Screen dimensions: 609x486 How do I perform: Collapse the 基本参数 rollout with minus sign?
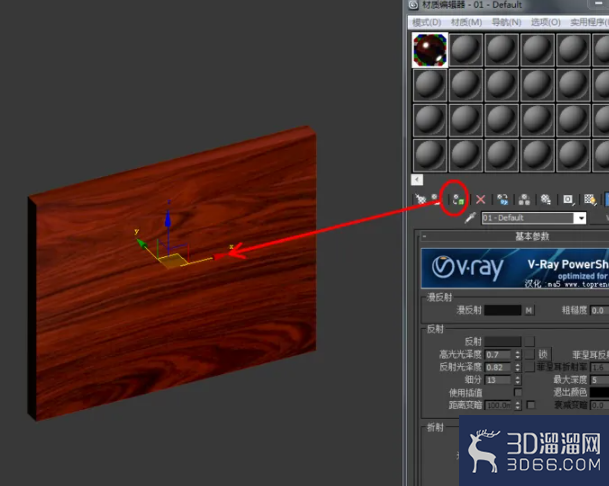(x=425, y=236)
